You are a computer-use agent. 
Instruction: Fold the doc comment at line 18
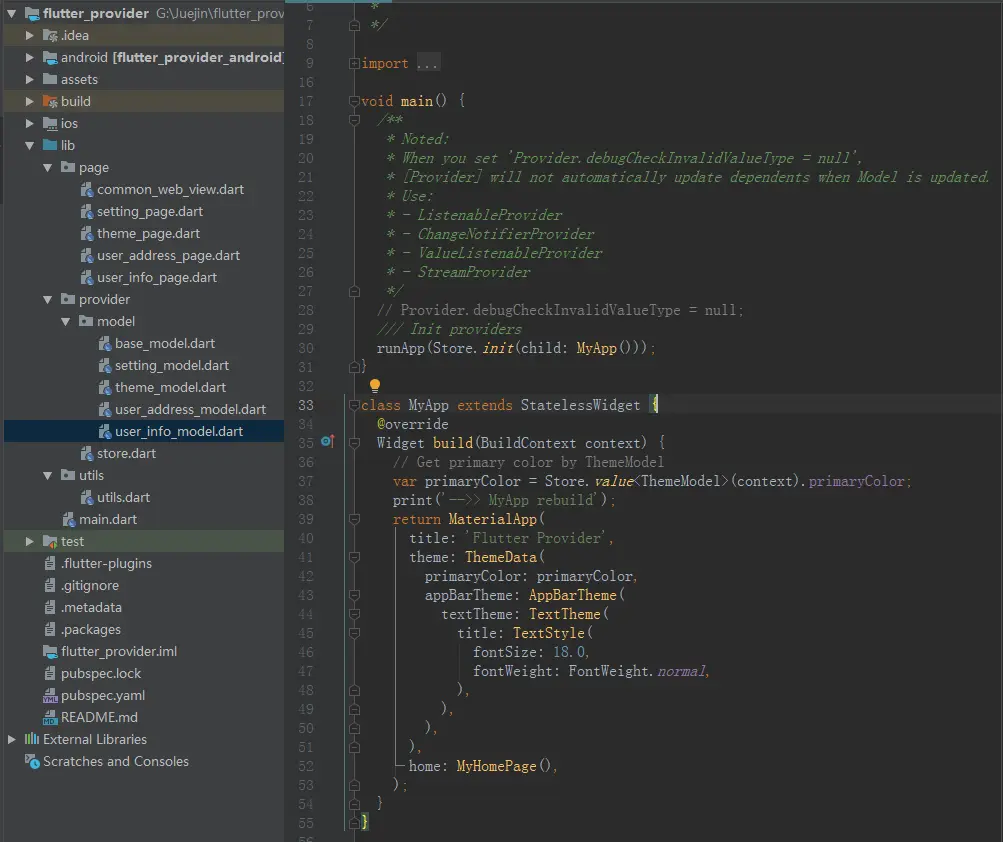(x=354, y=120)
